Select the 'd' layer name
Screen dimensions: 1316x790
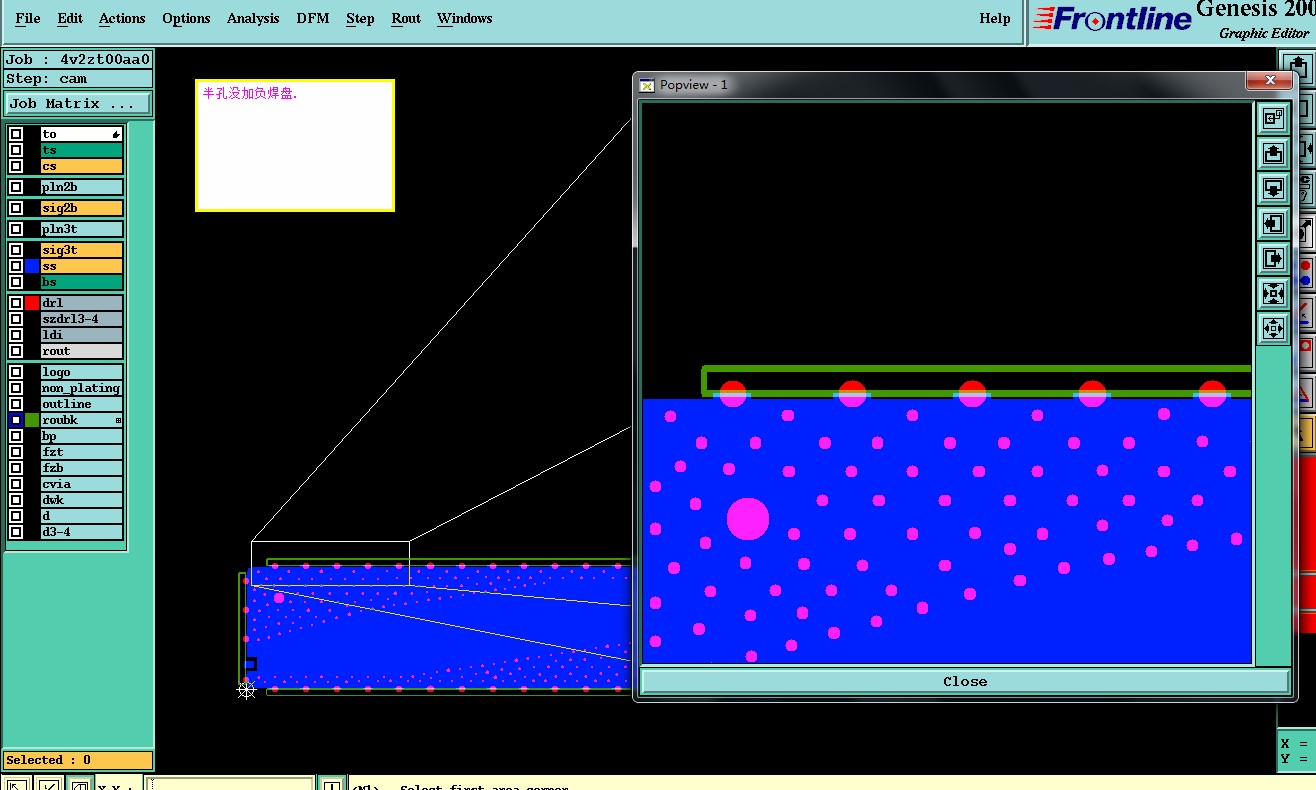coord(81,516)
